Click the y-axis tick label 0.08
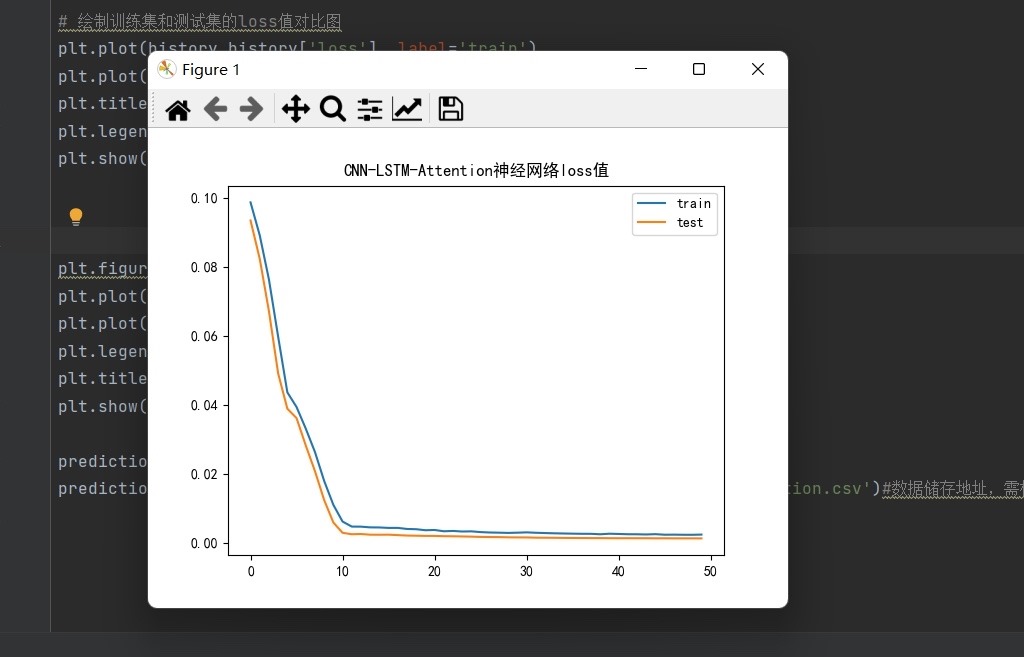Image resolution: width=1024 pixels, height=657 pixels. tap(204, 267)
